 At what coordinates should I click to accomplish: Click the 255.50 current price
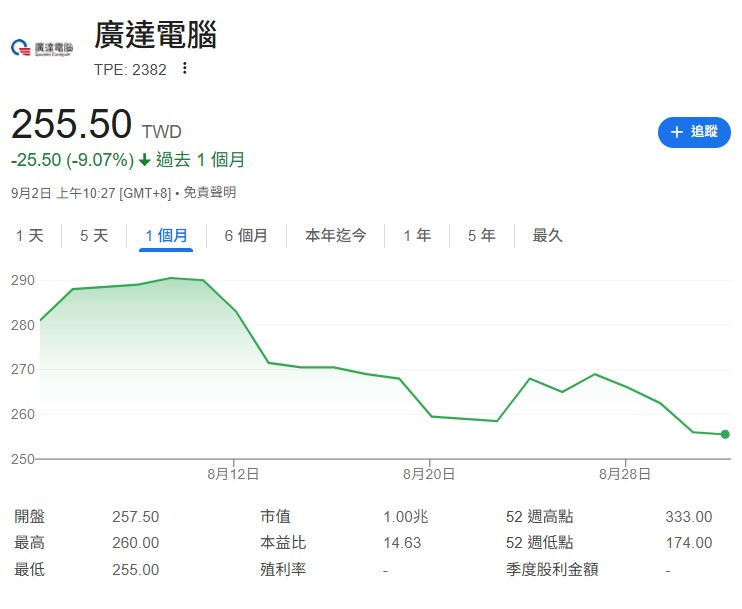[x=71, y=124]
